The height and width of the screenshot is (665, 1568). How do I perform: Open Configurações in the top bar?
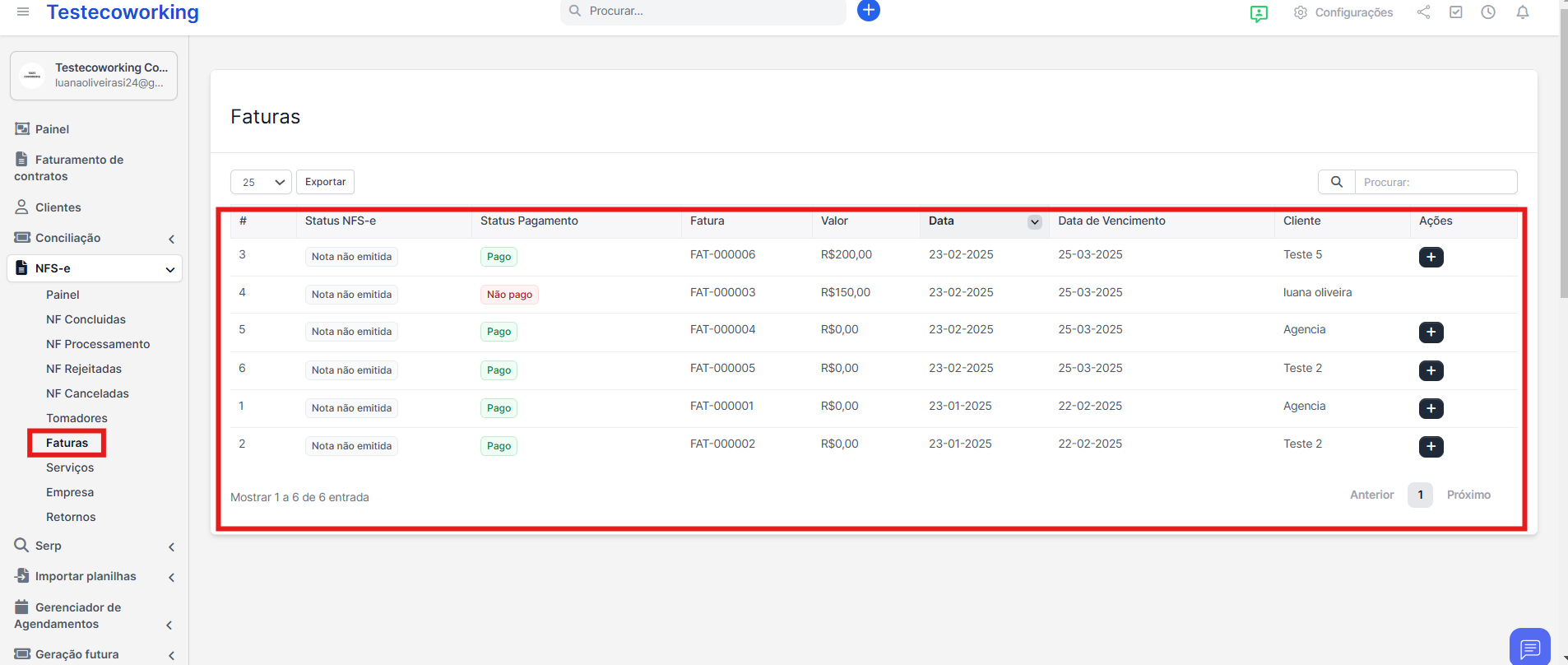click(x=1343, y=12)
